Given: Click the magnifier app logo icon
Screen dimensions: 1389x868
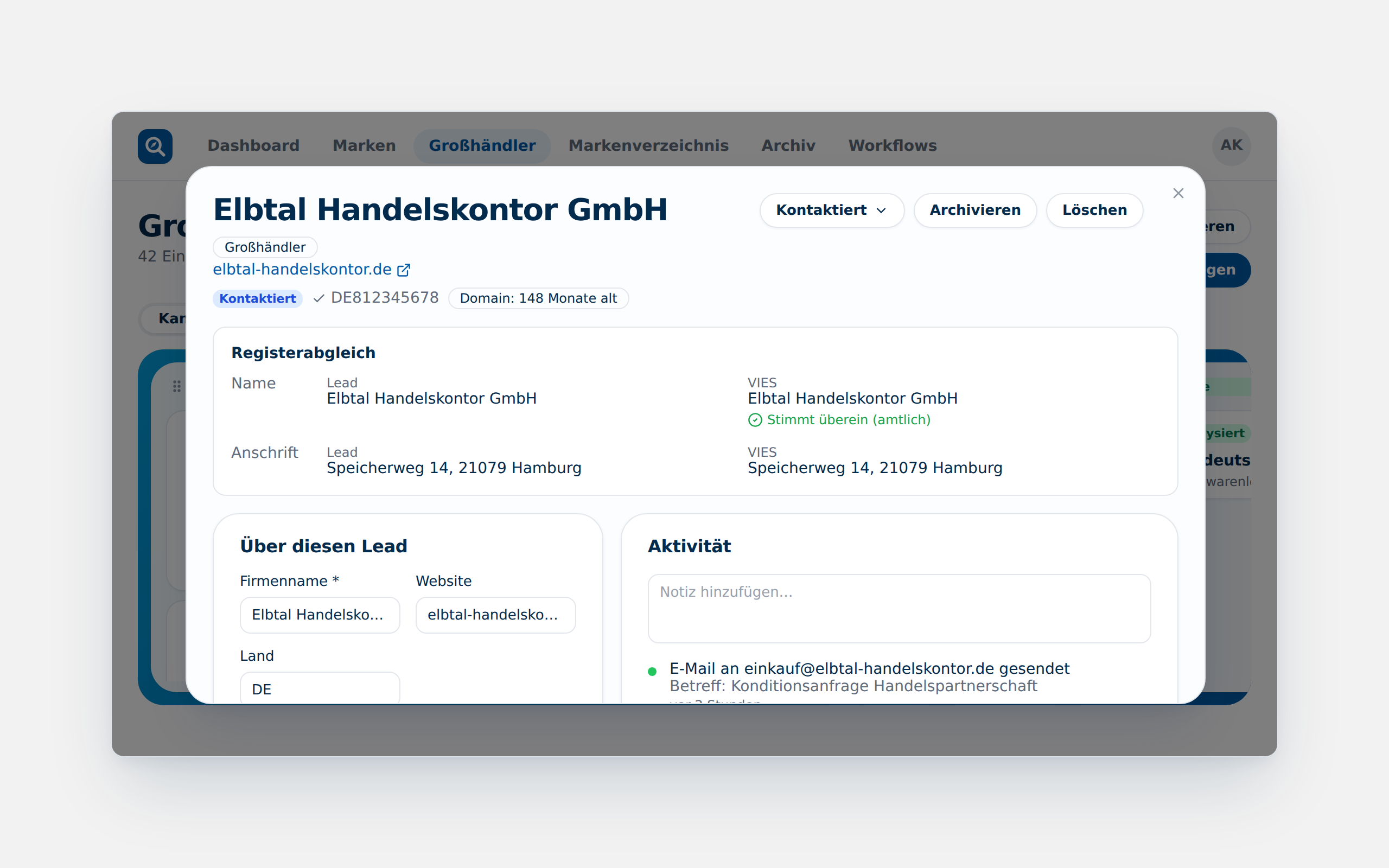Looking at the screenshot, I should 155,146.
